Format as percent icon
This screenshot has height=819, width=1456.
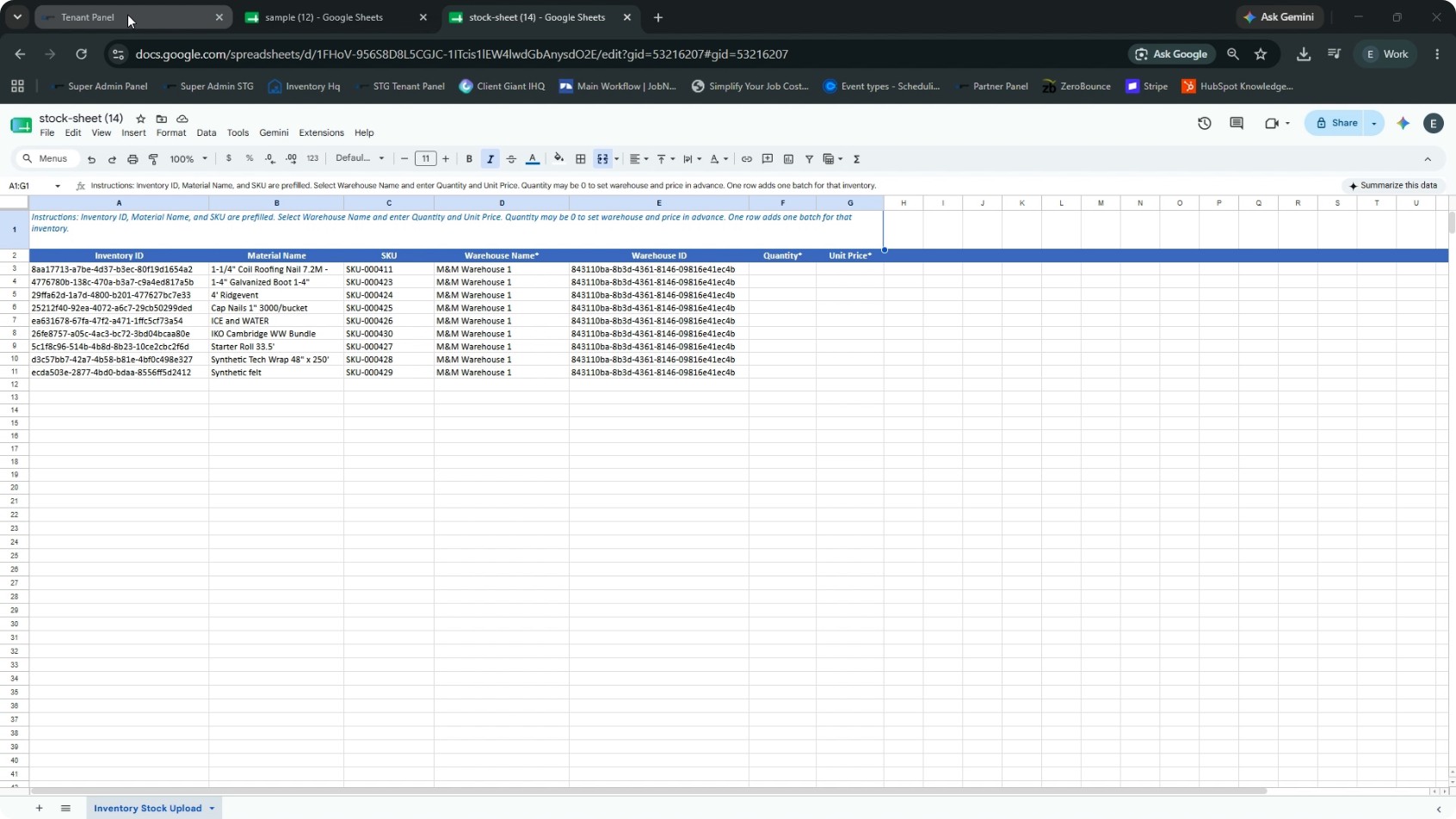[250, 158]
